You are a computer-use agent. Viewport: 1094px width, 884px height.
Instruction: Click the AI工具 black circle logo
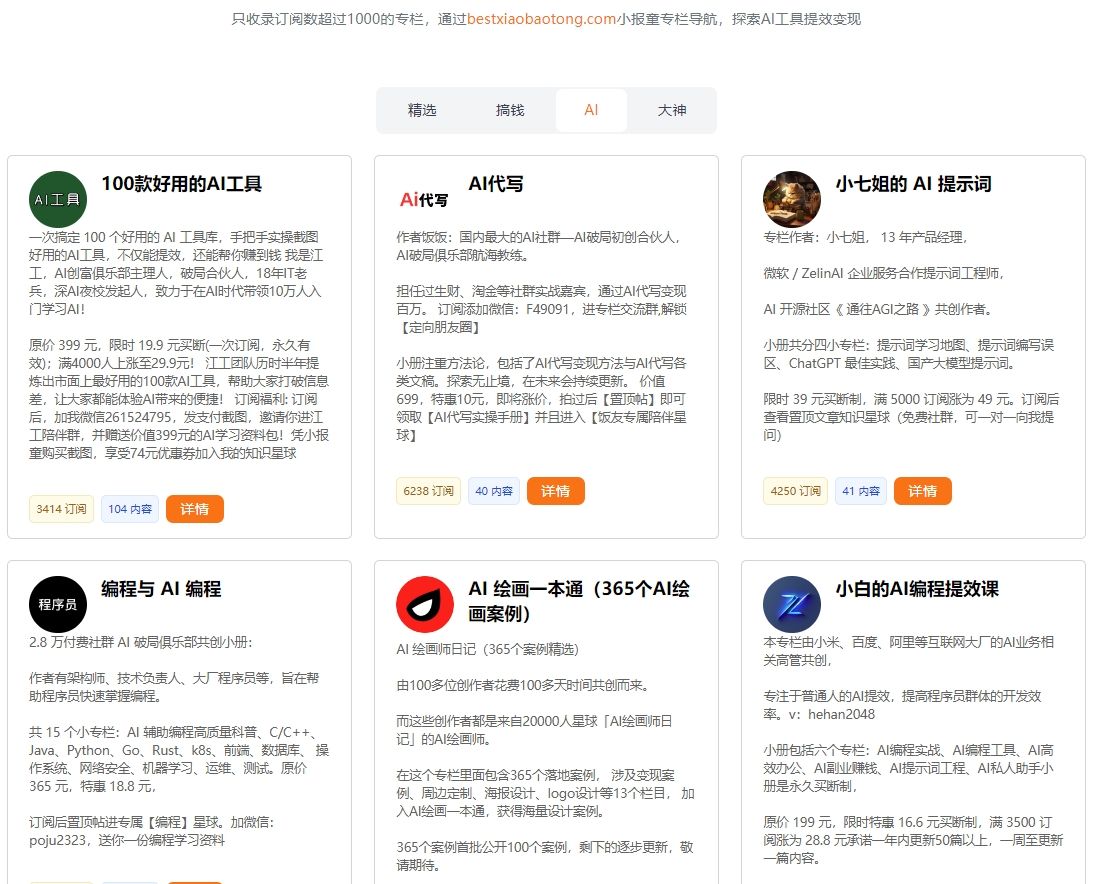(57, 199)
